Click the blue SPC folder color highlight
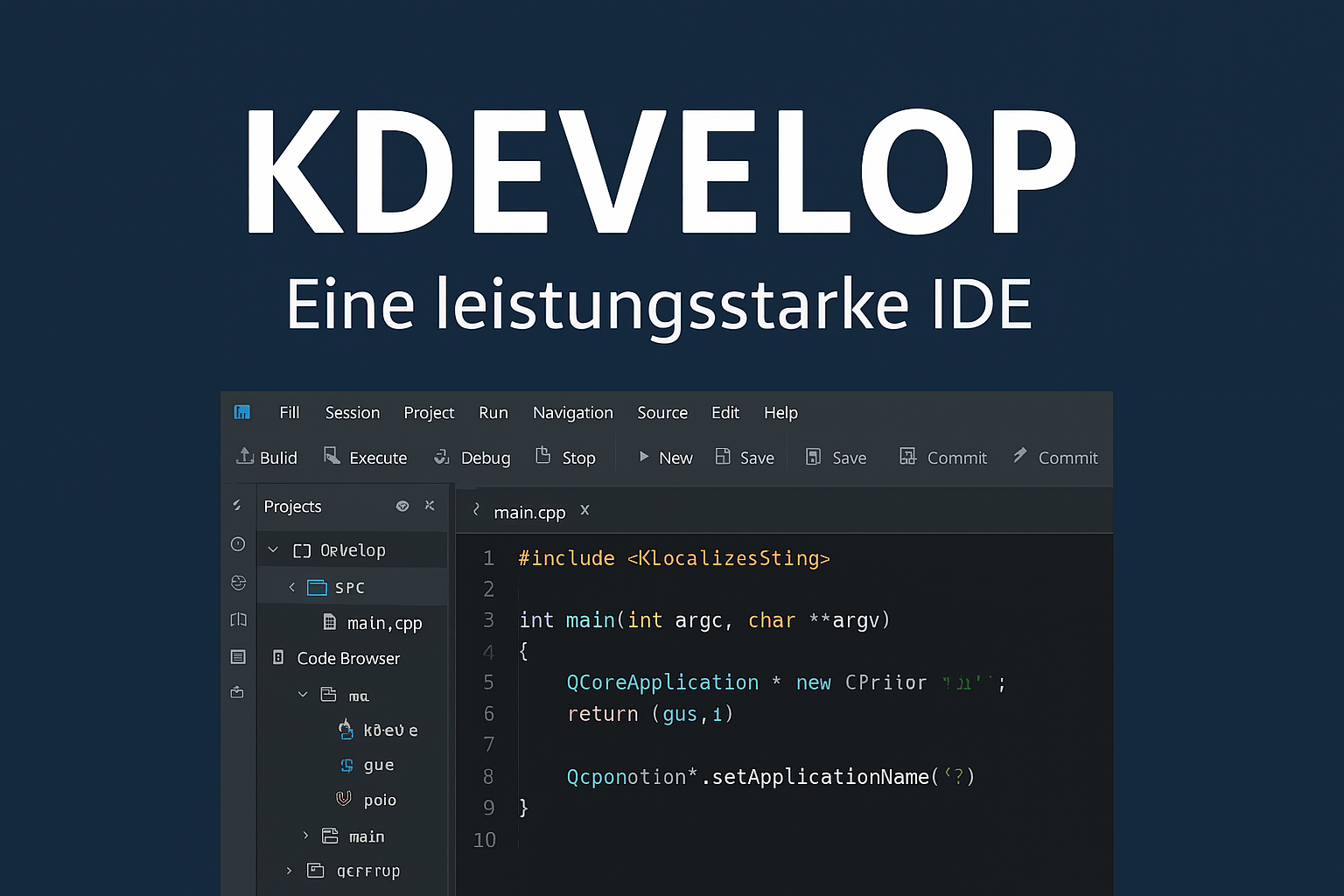The image size is (1344, 896). pos(315,587)
